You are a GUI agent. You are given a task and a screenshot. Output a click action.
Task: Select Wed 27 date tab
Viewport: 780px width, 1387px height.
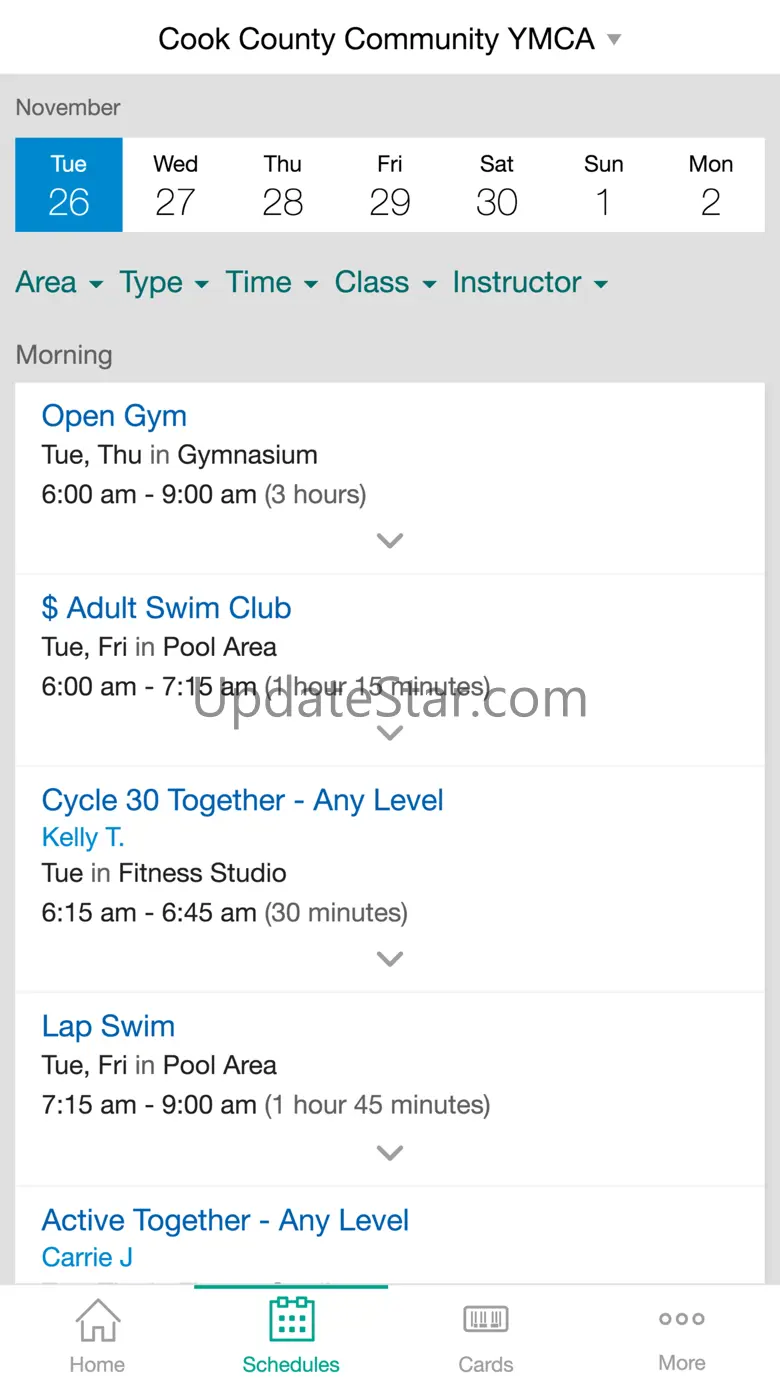[x=176, y=186]
